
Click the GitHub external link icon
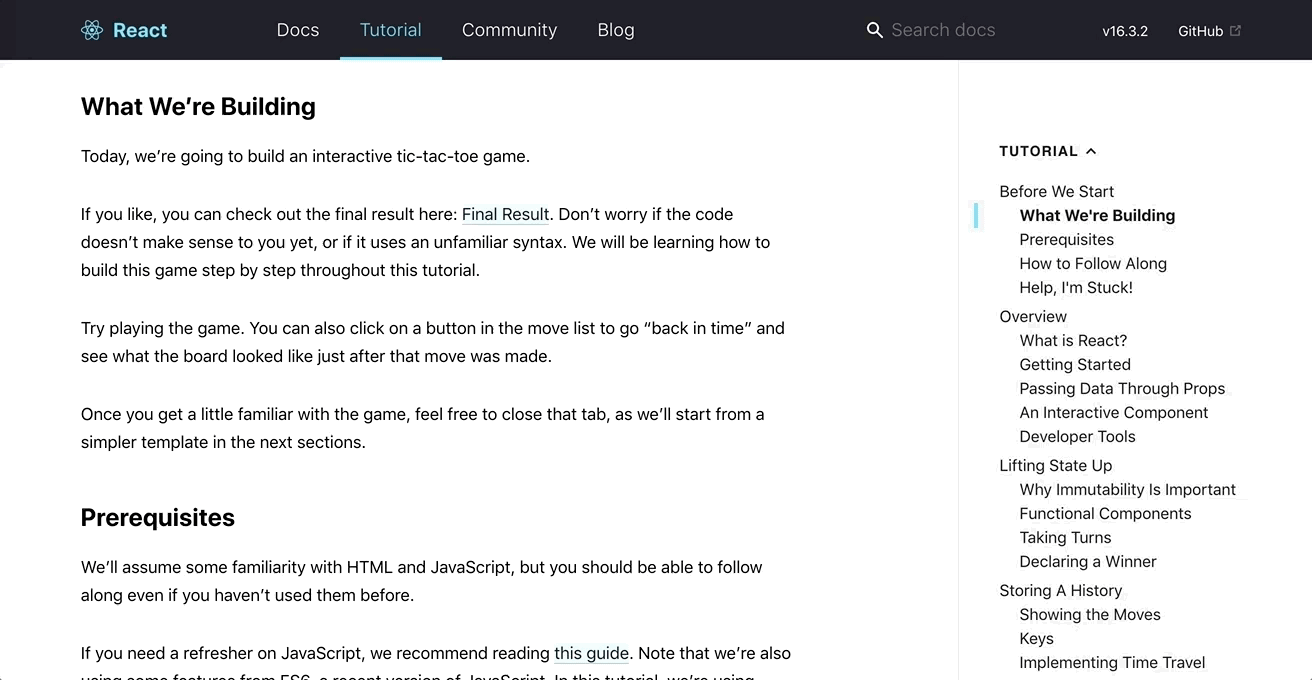1235,30
